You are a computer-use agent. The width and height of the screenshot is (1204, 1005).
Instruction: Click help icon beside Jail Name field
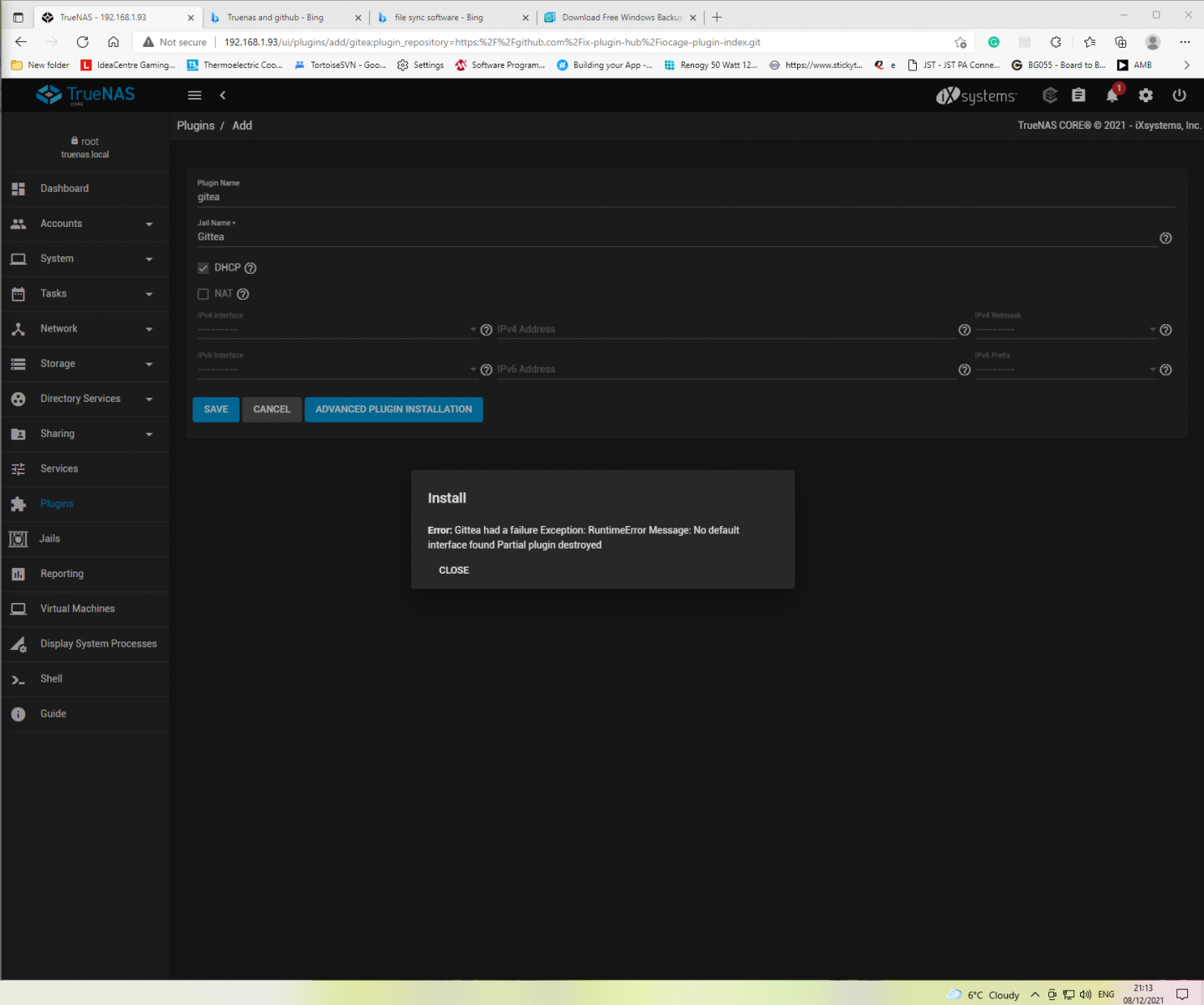pyautogui.click(x=1165, y=239)
